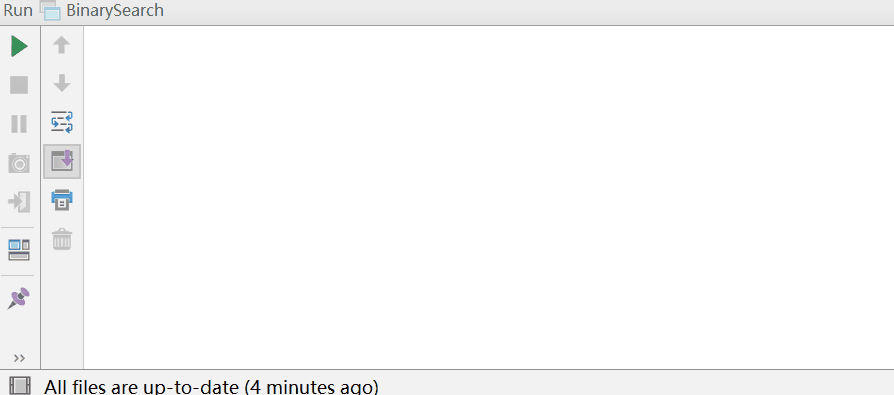The height and width of the screenshot is (395, 894).
Task: Rerun BinarySearch with the green play icon
Action: pos(19,46)
